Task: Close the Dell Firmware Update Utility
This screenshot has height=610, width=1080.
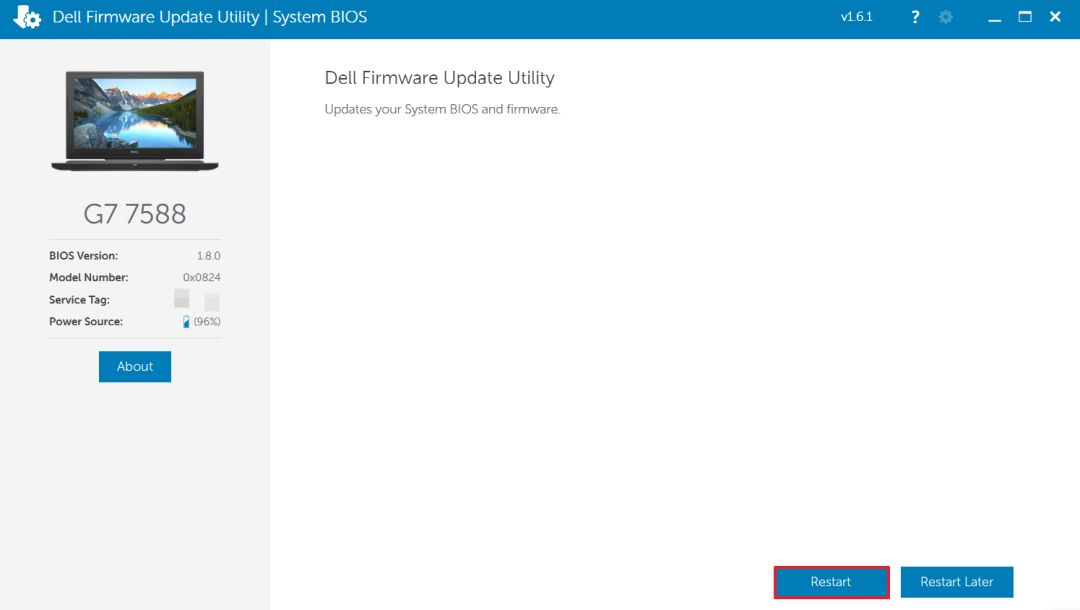Action: point(1055,17)
